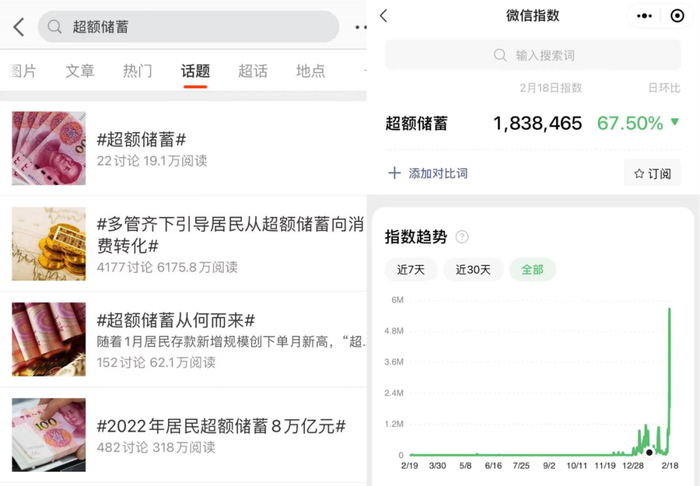Tap the back chevron in 微信指数
This screenshot has width=700, height=486.
pos(383,16)
